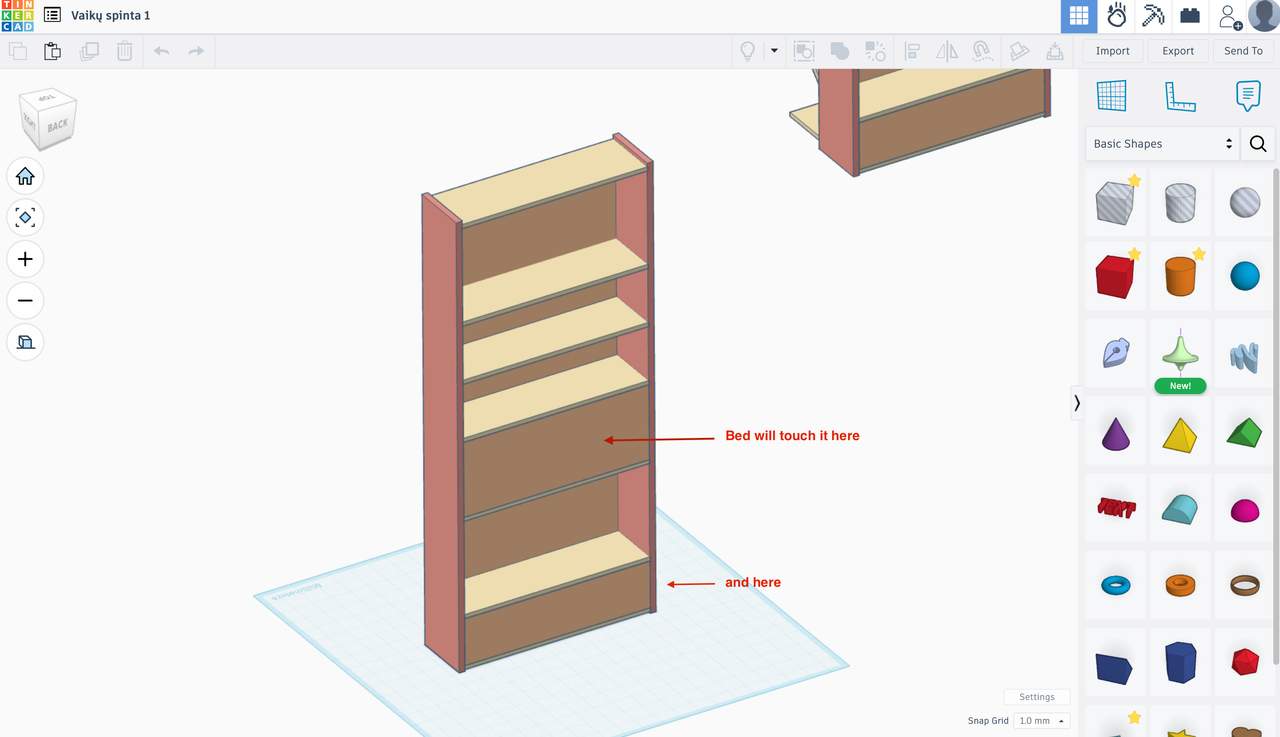Image resolution: width=1280 pixels, height=737 pixels.
Task: Expand Snap Grid value dropdown
Action: pyautogui.click(x=1041, y=721)
